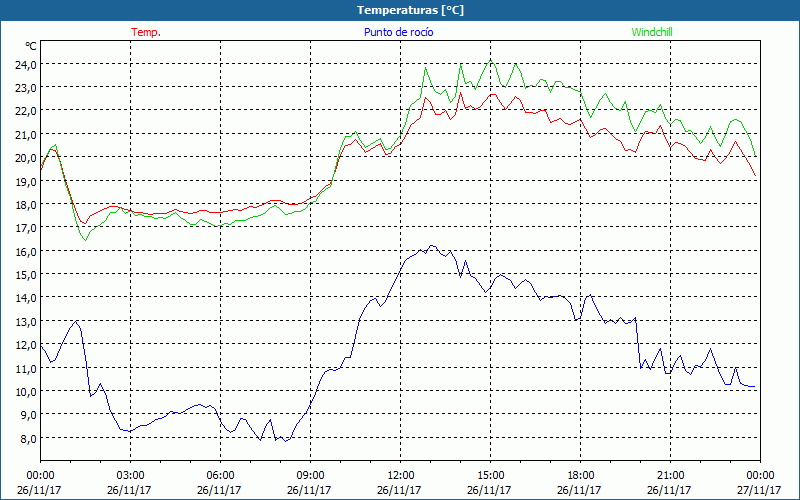Click the 21,0 y-axis value
800x500 pixels.
(27, 135)
